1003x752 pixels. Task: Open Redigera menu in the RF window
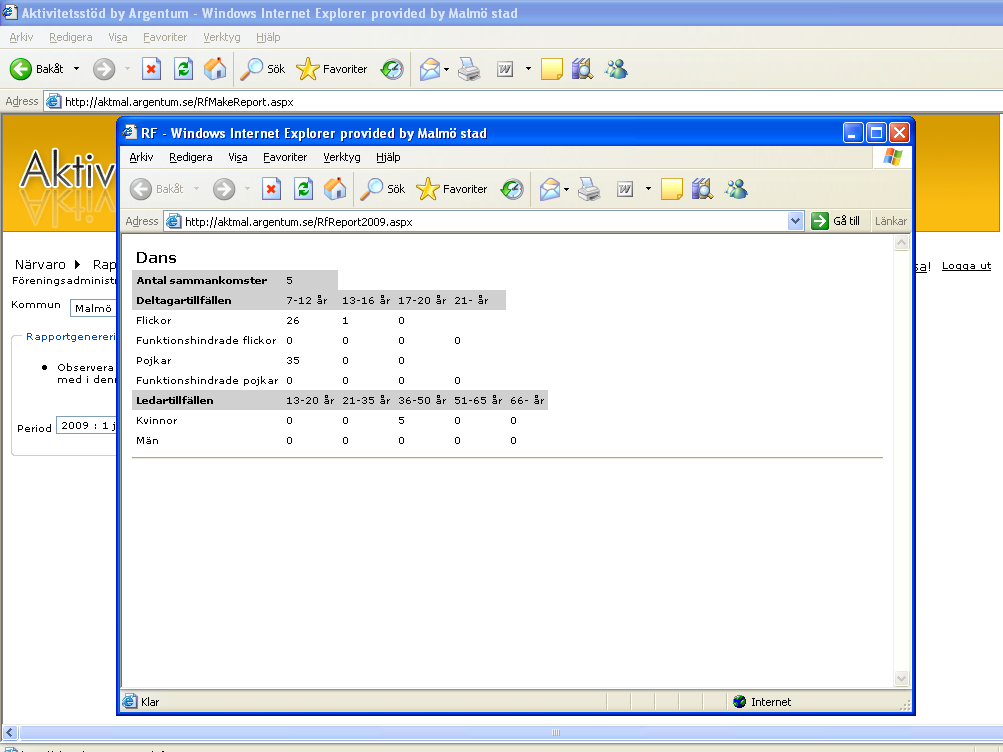tap(191, 157)
